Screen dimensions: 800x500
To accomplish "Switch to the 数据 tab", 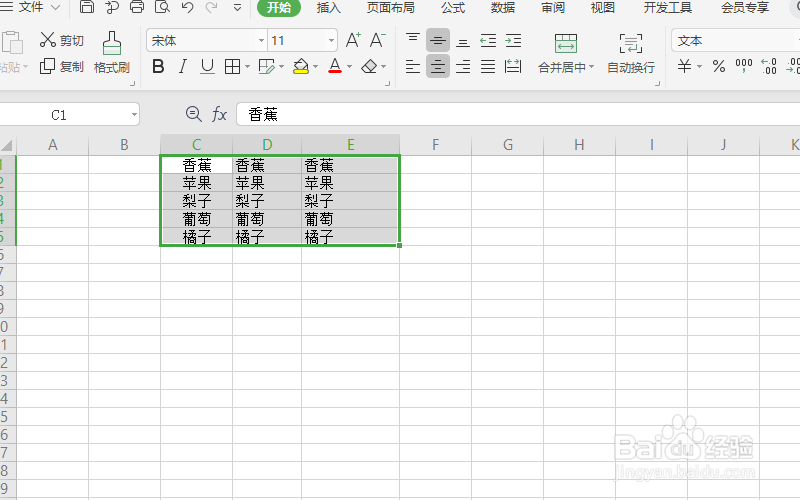I will (503, 7).
